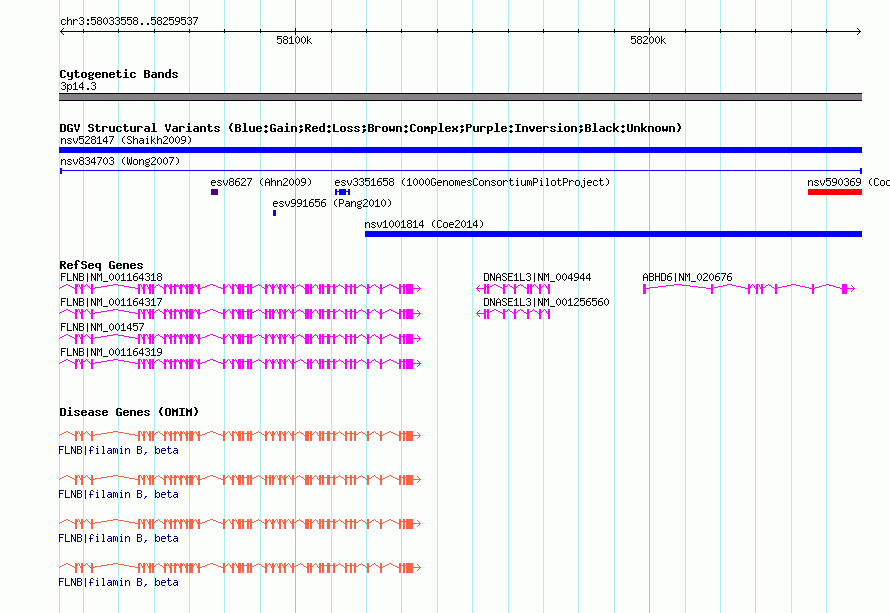This screenshot has width=890, height=613.
Task: Select the 3p14.3 band label
Action: point(78,86)
